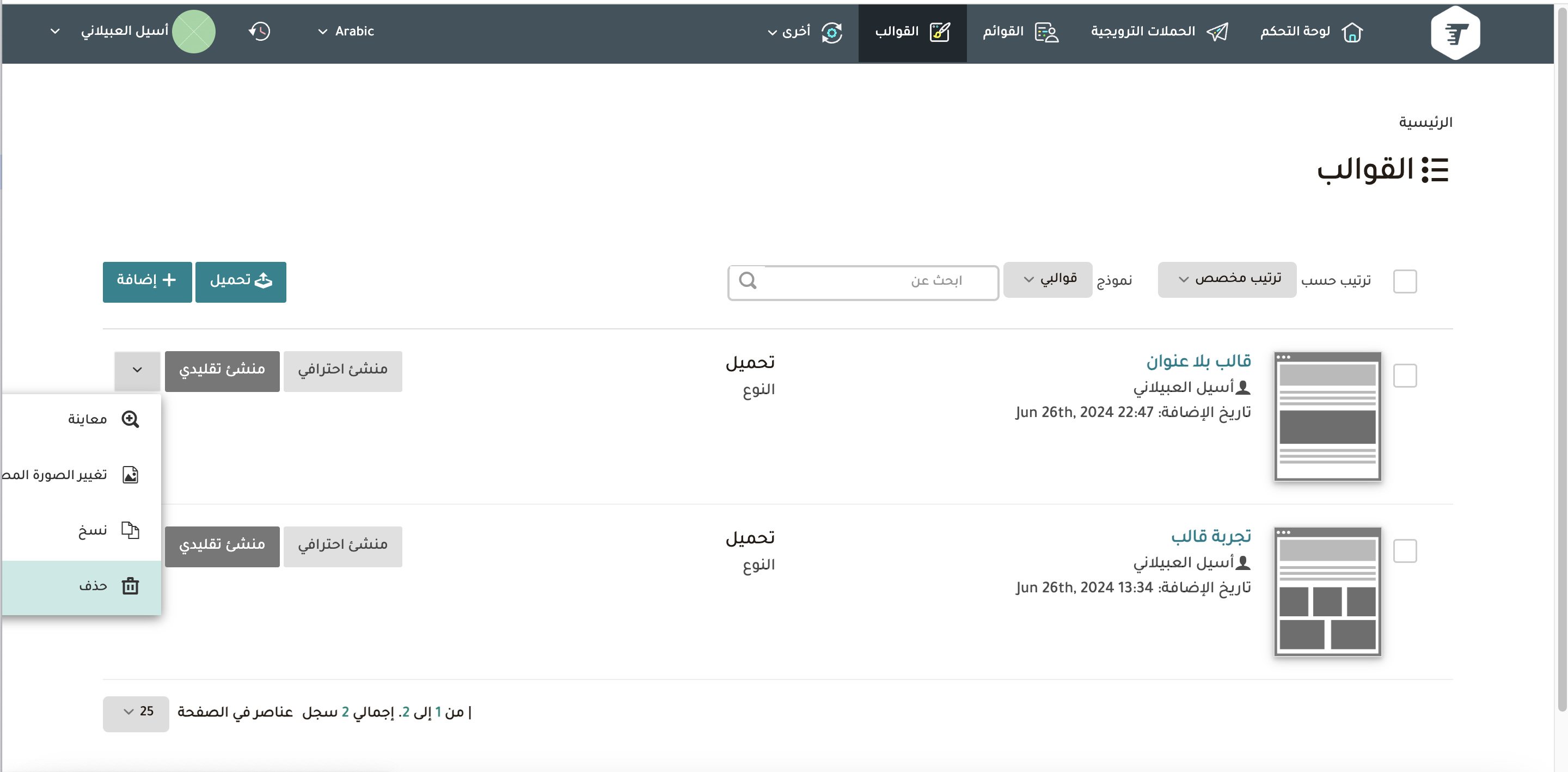This screenshot has width=1568, height=772.
Task: Click the user avatar circle in the header
Action: coord(194,32)
